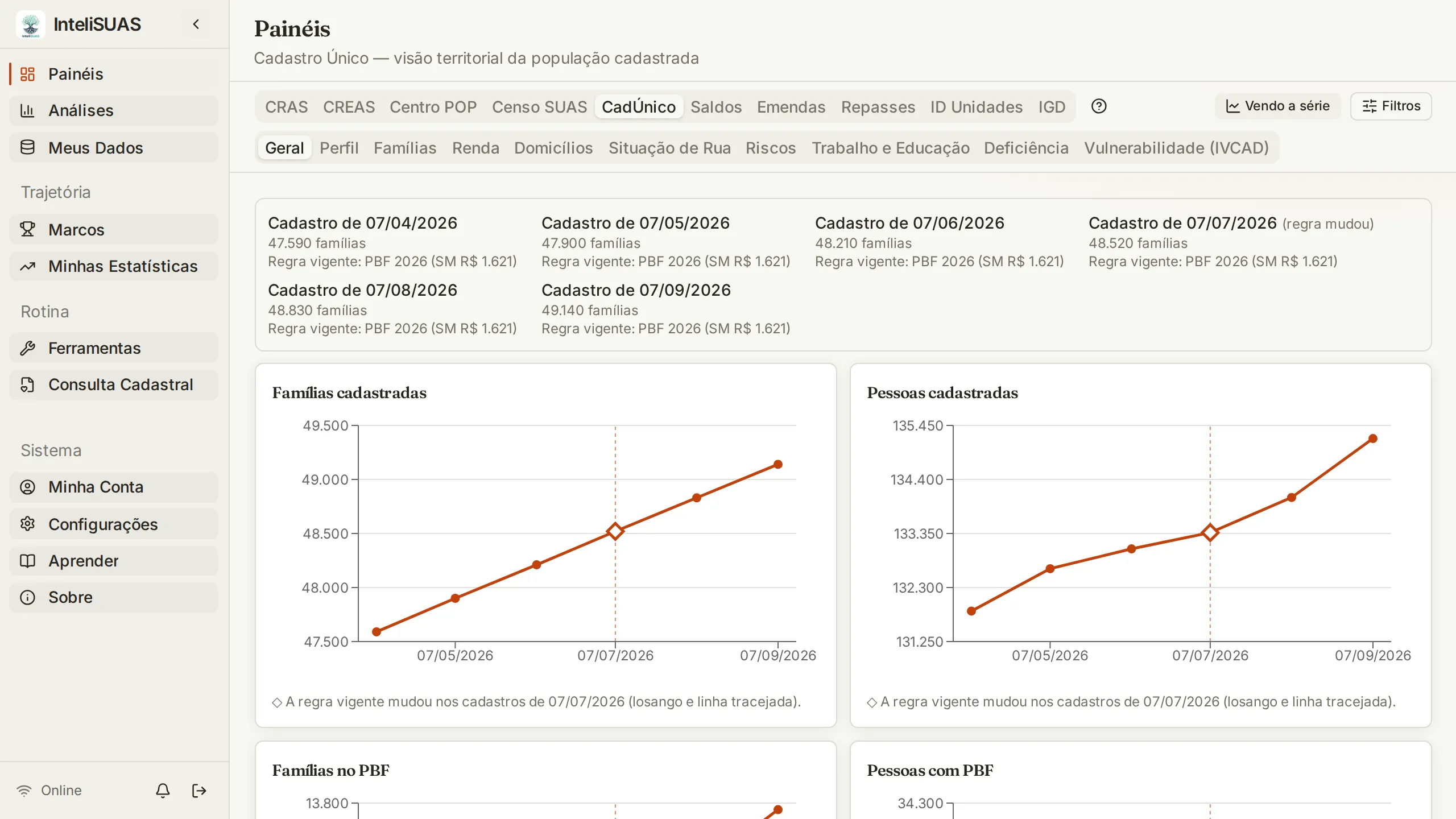Image resolution: width=1456 pixels, height=819 pixels.
Task: Switch to the Saldos tab
Action: tap(716, 107)
